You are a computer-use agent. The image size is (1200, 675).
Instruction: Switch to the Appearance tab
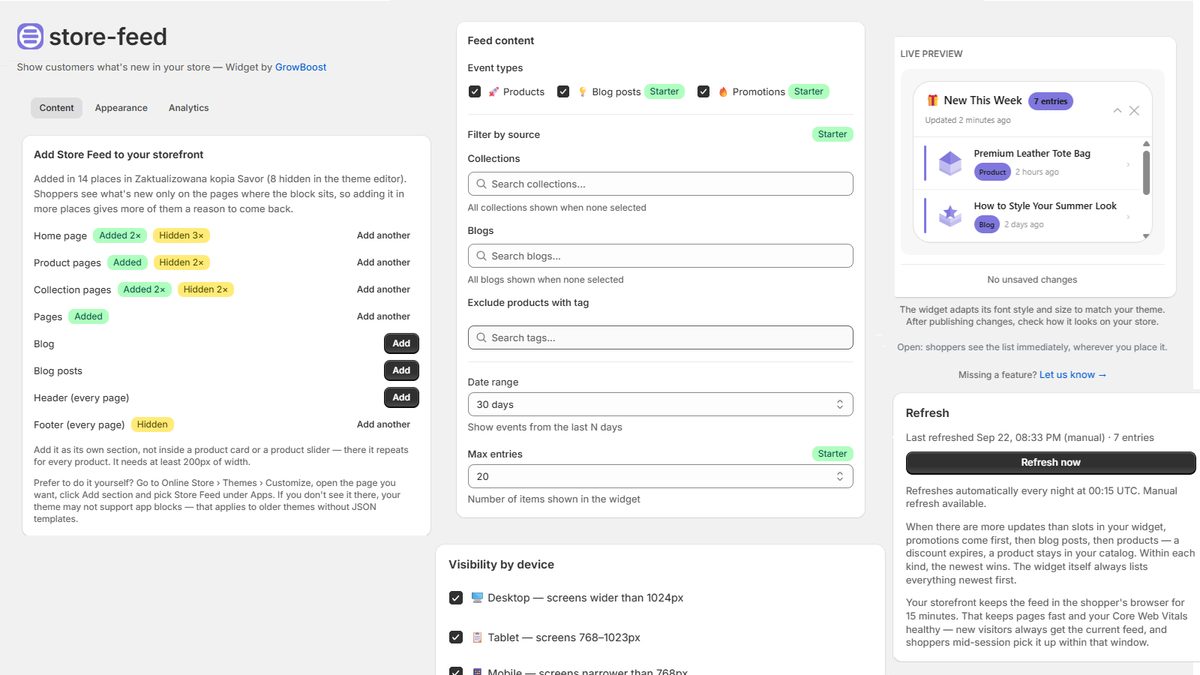click(121, 108)
